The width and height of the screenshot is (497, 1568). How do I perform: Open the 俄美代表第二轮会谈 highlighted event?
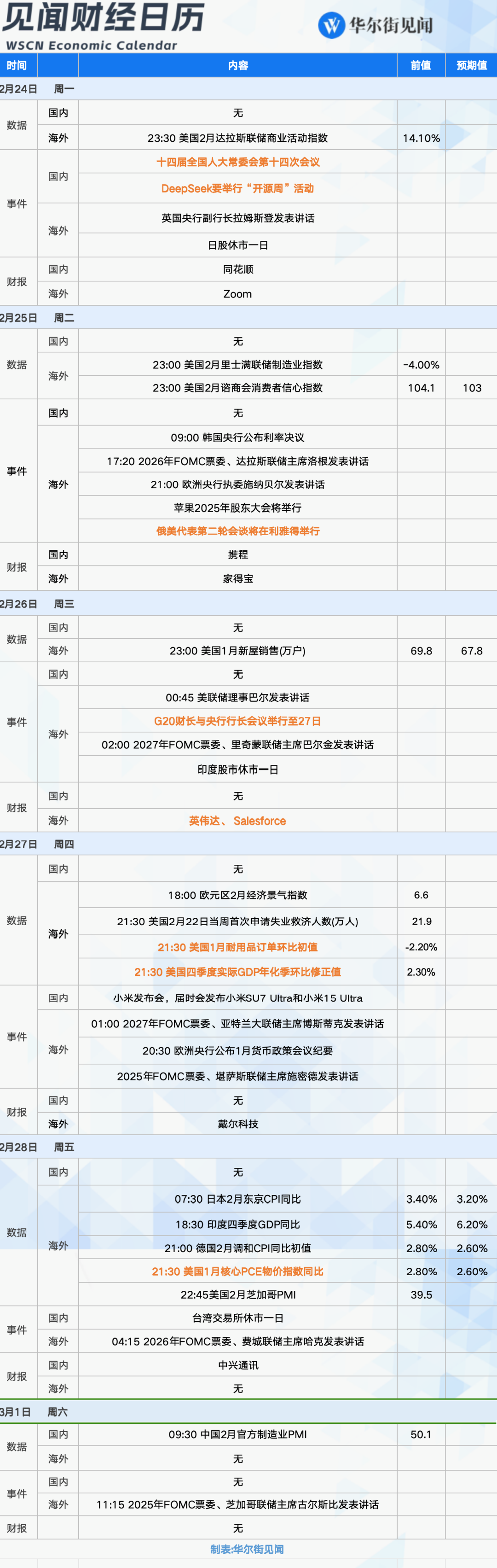click(238, 531)
